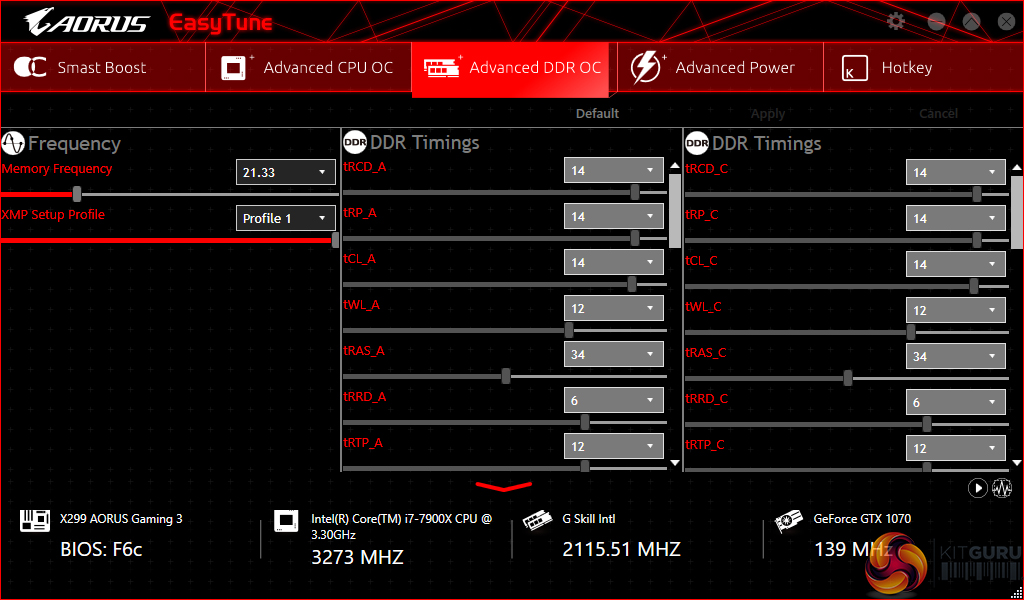Open the tRCD_A value dropdown
This screenshot has height=600, width=1024.
tap(614, 170)
